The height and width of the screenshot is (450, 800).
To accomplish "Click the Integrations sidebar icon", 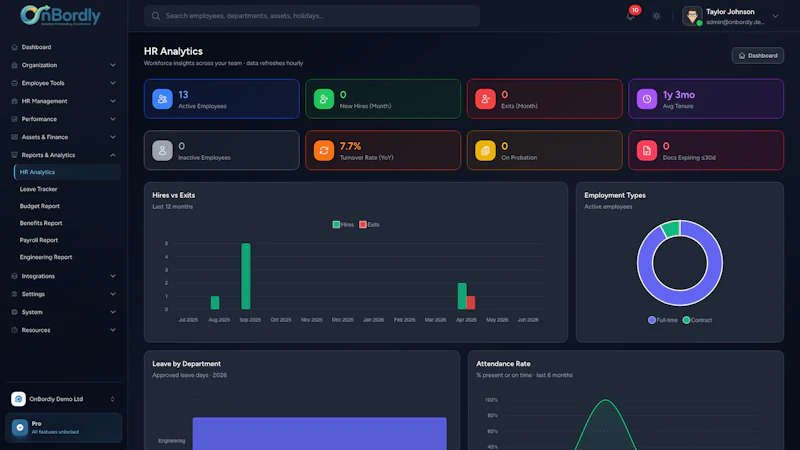I will coord(14,276).
